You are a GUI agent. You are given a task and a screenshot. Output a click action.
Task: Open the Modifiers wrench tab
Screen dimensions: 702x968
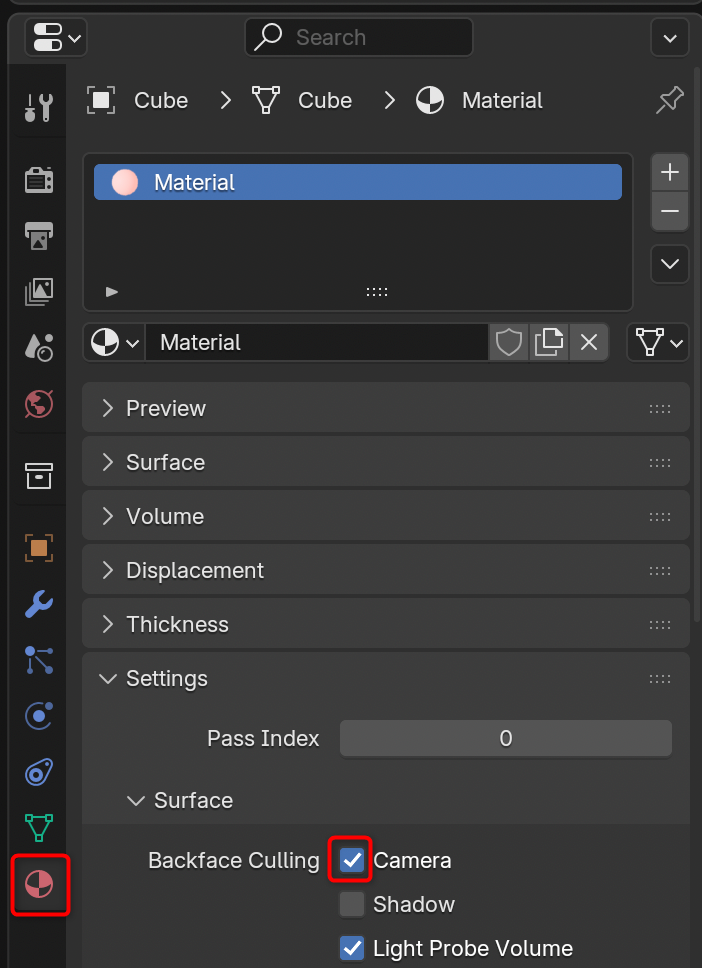[x=39, y=604]
